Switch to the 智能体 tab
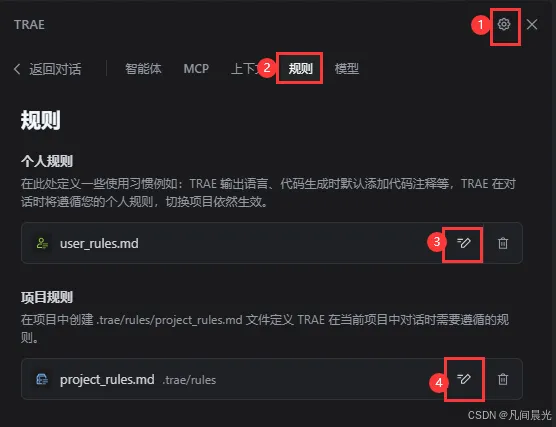 [143, 68]
